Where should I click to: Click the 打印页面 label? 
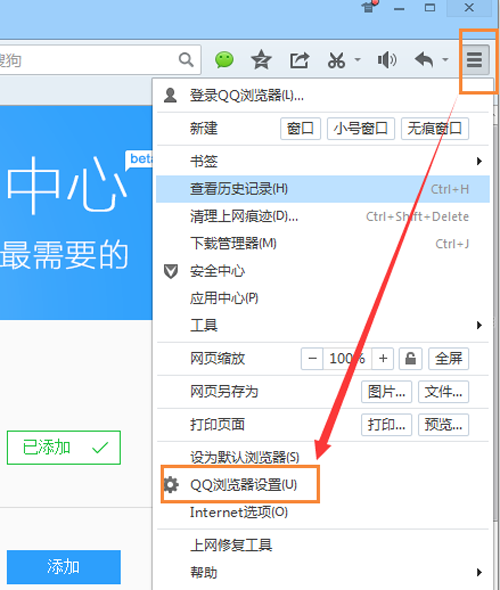[217, 425]
